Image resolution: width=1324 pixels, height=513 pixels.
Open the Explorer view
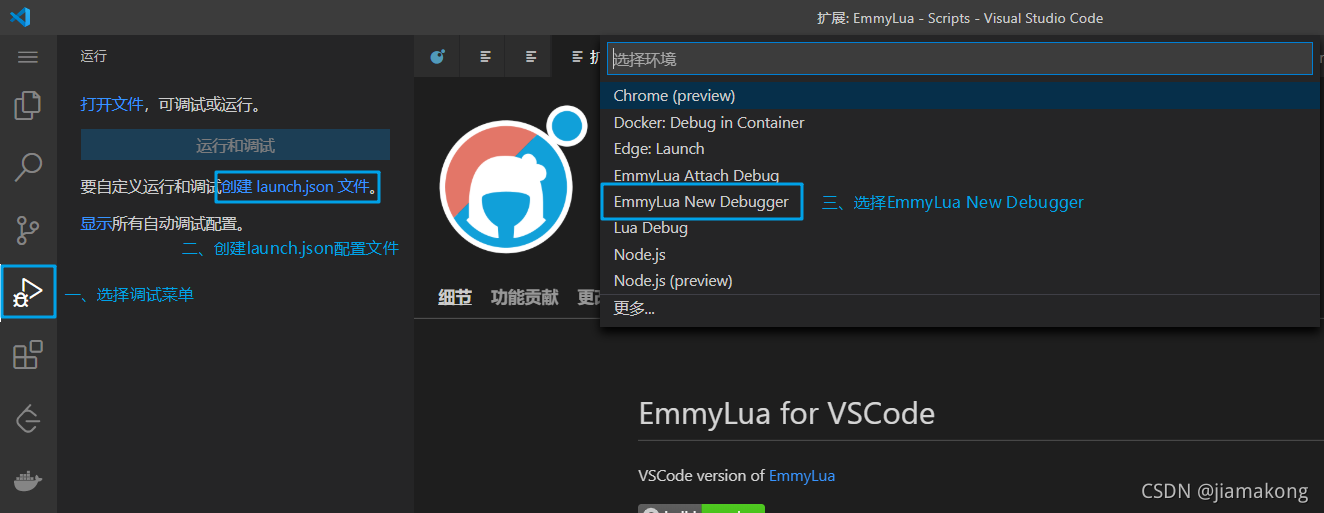tap(28, 105)
